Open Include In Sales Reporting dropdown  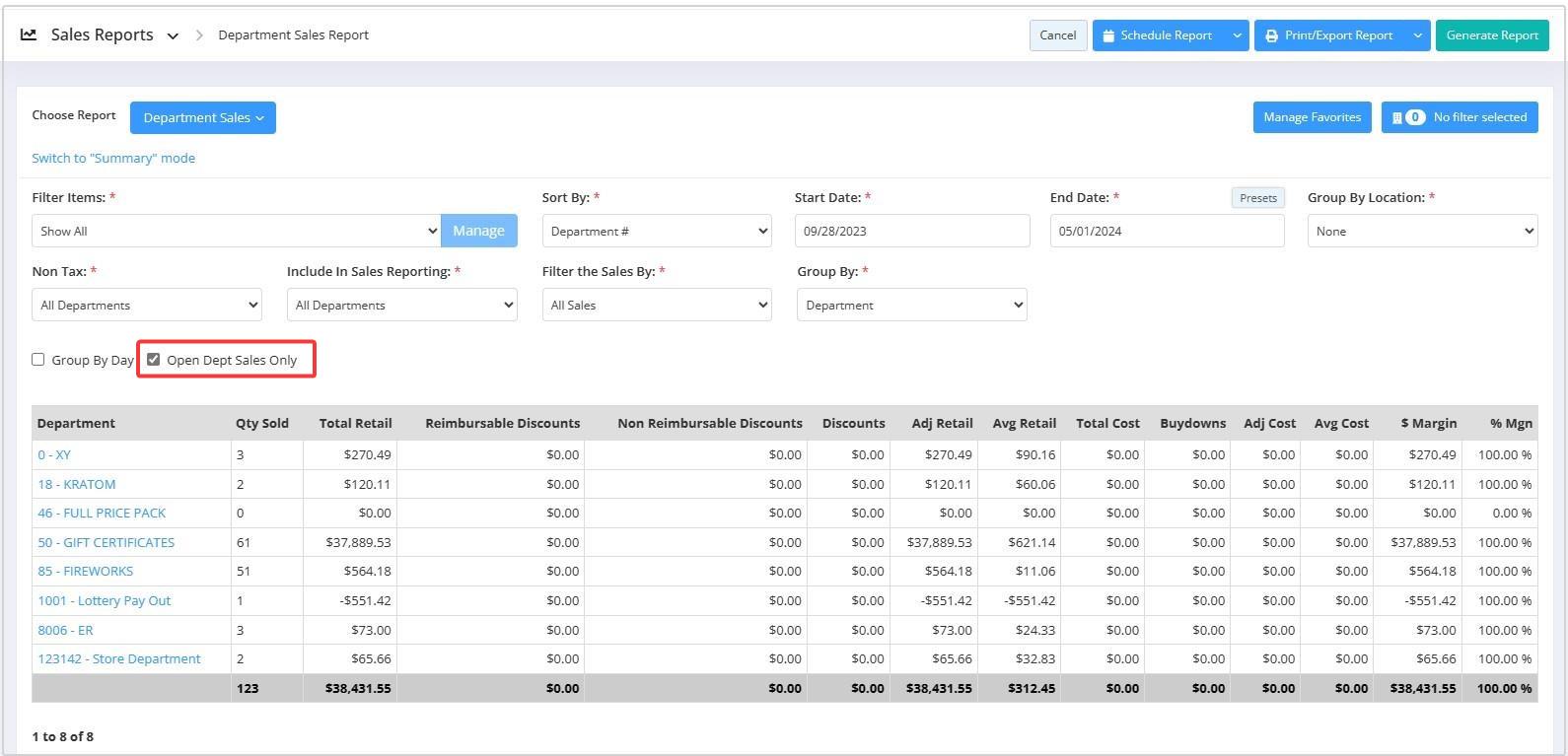point(402,305)
